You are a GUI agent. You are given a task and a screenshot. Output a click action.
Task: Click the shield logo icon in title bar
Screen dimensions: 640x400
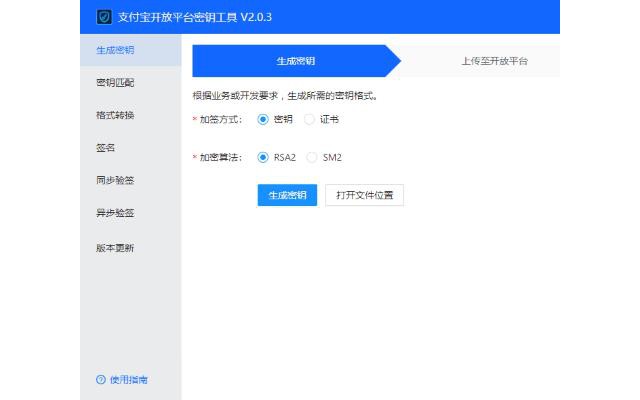click(x=104, y=17)
